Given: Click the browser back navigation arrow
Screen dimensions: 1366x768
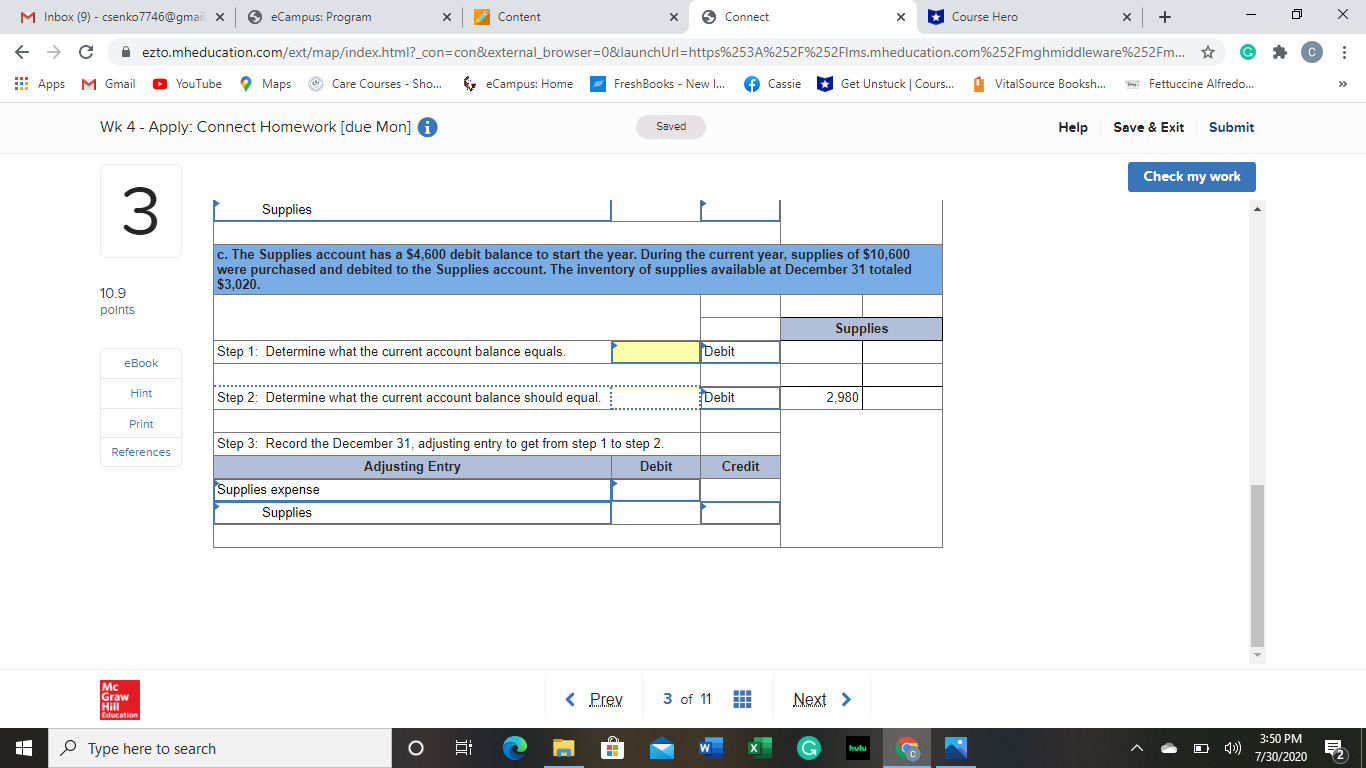Looking at the screenshot, I should pyautogui.click(x=20, y=50).
